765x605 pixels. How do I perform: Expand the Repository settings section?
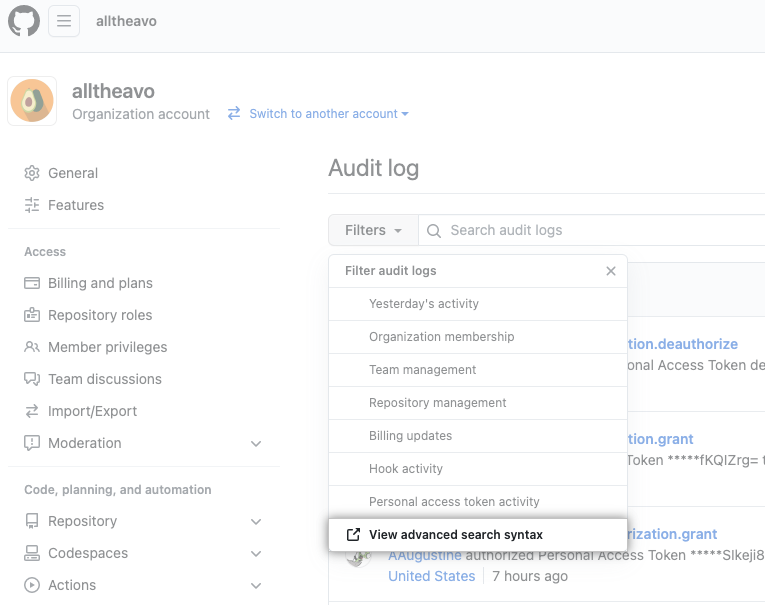click(256, 521)
